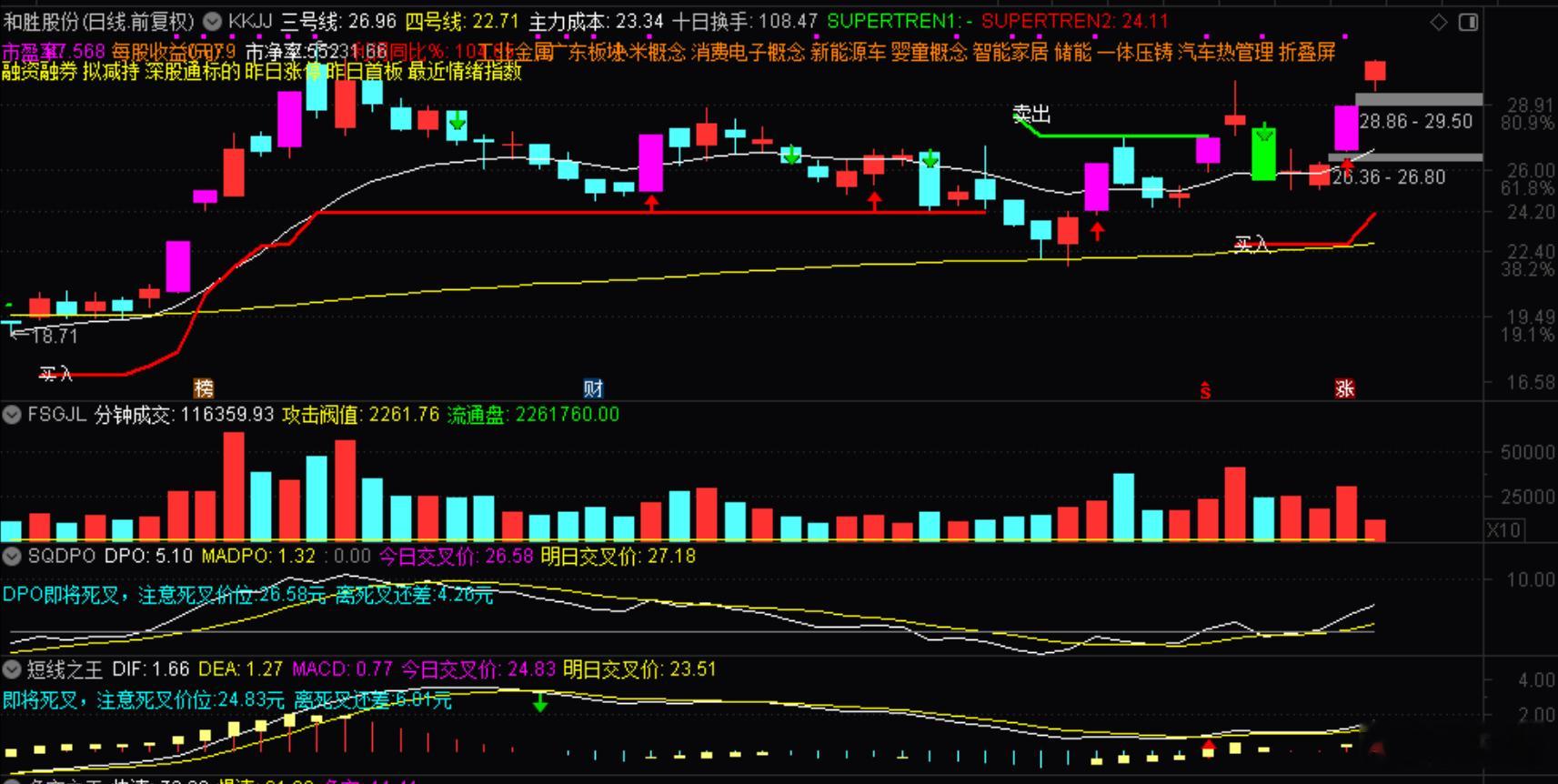Click the diamond icon at top right
The height and width of the screenshot is (784, 1558).
(1439, 22)
